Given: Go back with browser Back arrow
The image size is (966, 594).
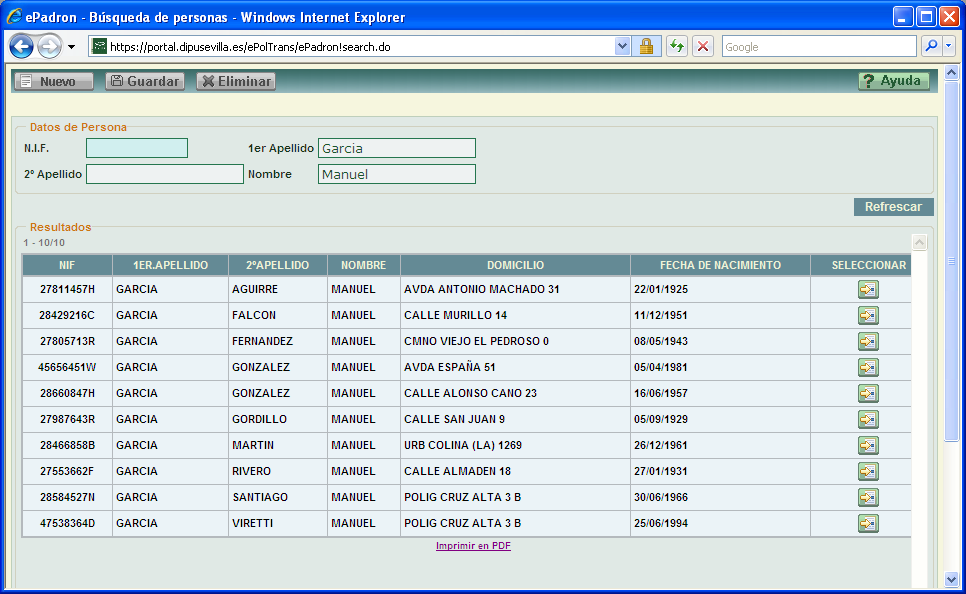Looking at the screenshot, I should [x=22, y=47].
